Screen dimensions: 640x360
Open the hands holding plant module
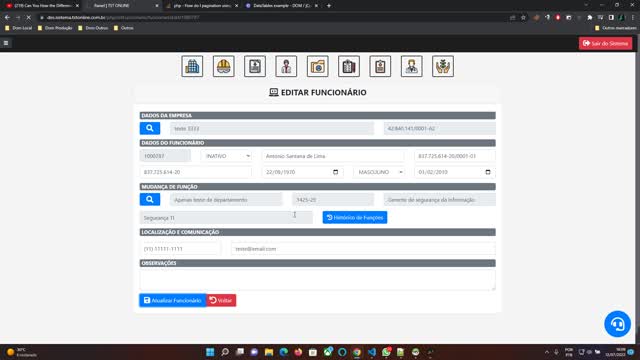[443, 66]
